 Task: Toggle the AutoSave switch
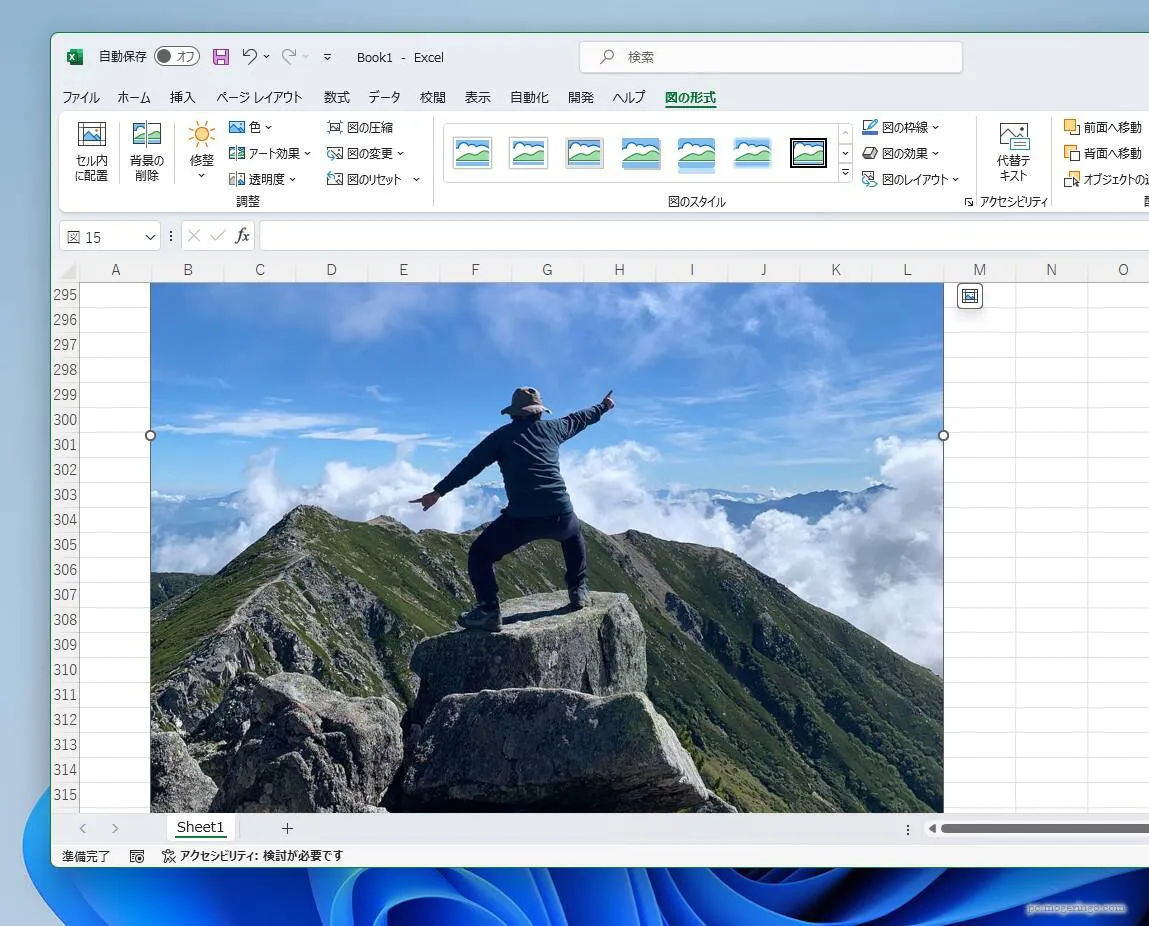[x=177, y=56]
